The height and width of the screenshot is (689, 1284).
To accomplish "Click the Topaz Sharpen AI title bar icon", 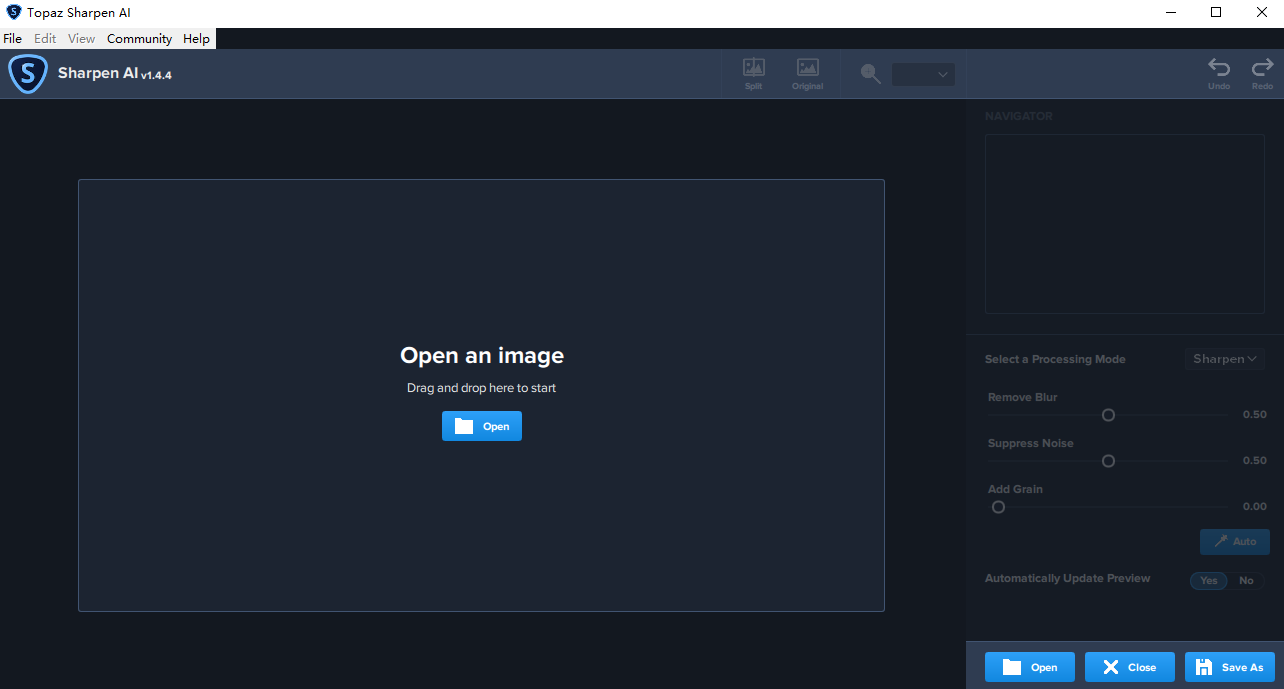I will point(14,13).
